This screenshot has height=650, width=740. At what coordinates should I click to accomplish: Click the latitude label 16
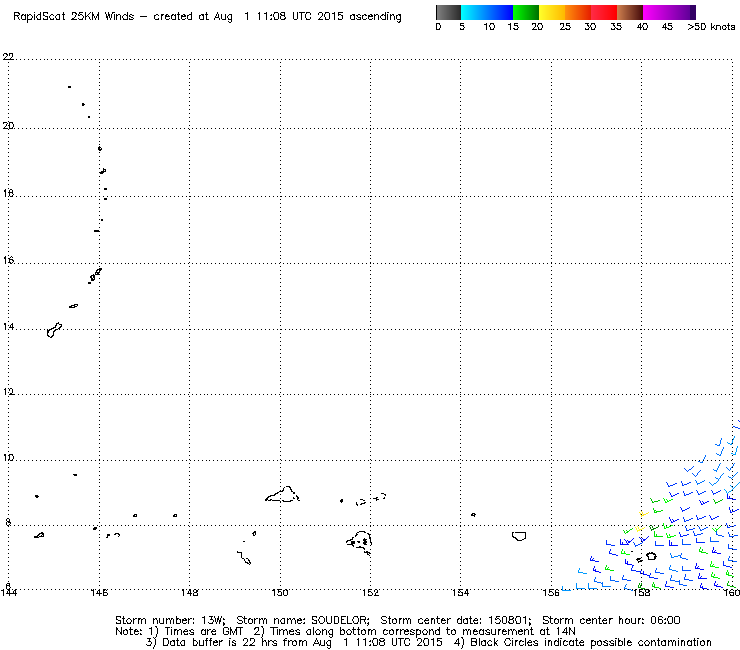[x=8, y=260]
